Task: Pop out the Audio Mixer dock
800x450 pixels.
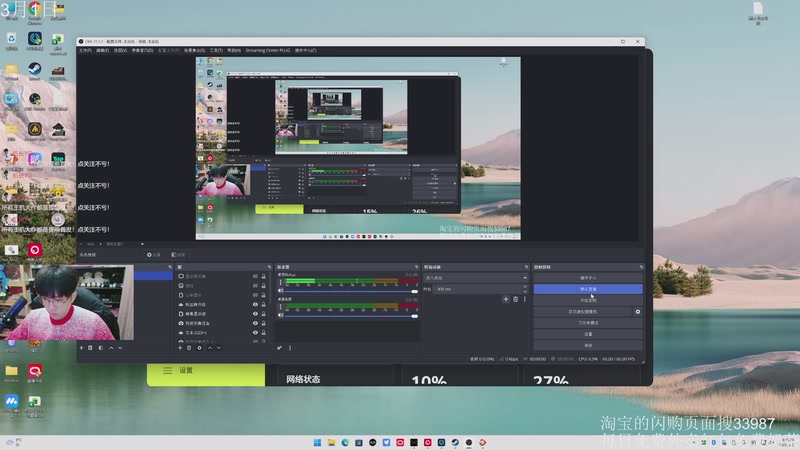Action: click(416, 267)
